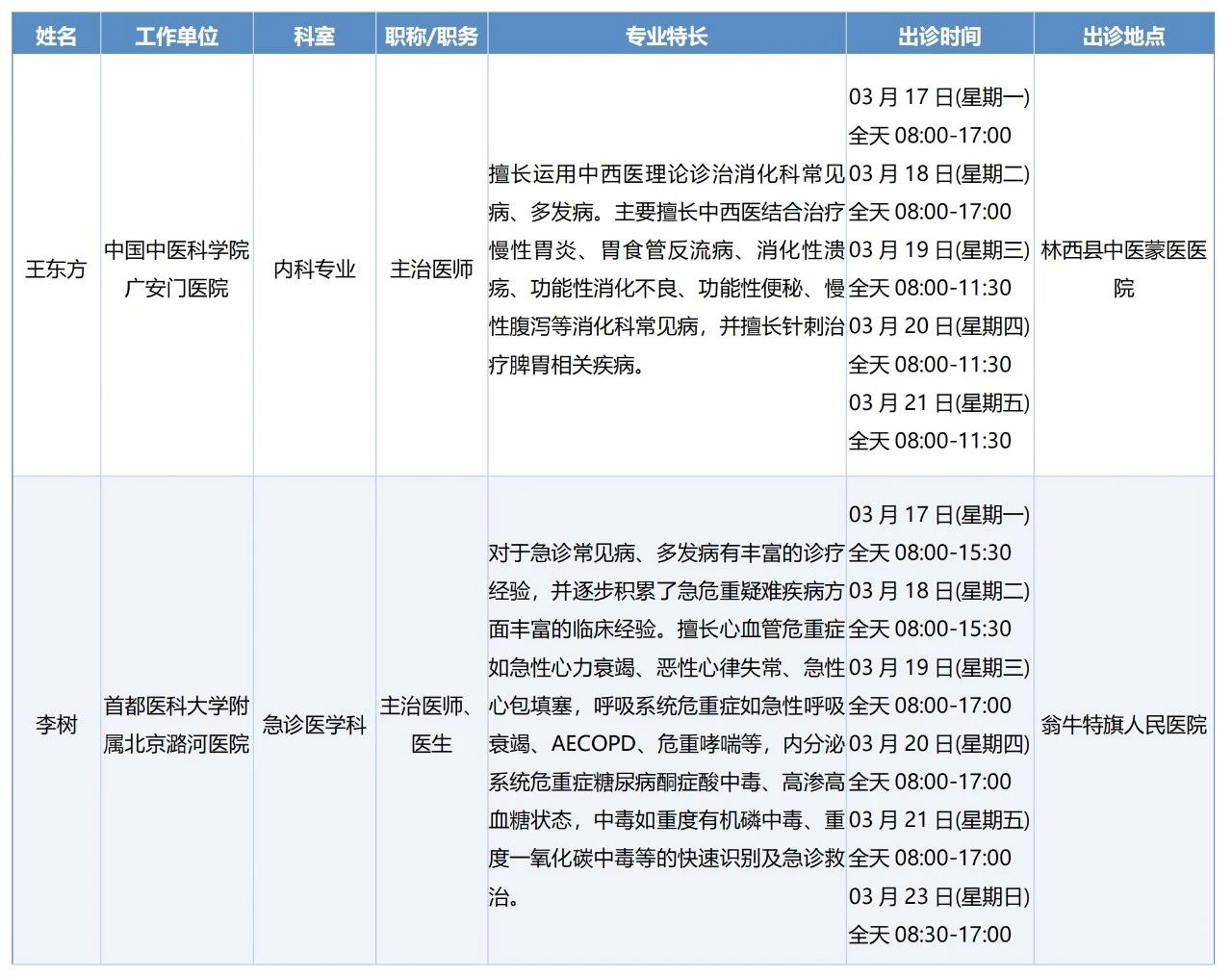This screenshot has width=1232, height=977.
Task: Click the 职称/职务 column header
Action: coord(431,37)
